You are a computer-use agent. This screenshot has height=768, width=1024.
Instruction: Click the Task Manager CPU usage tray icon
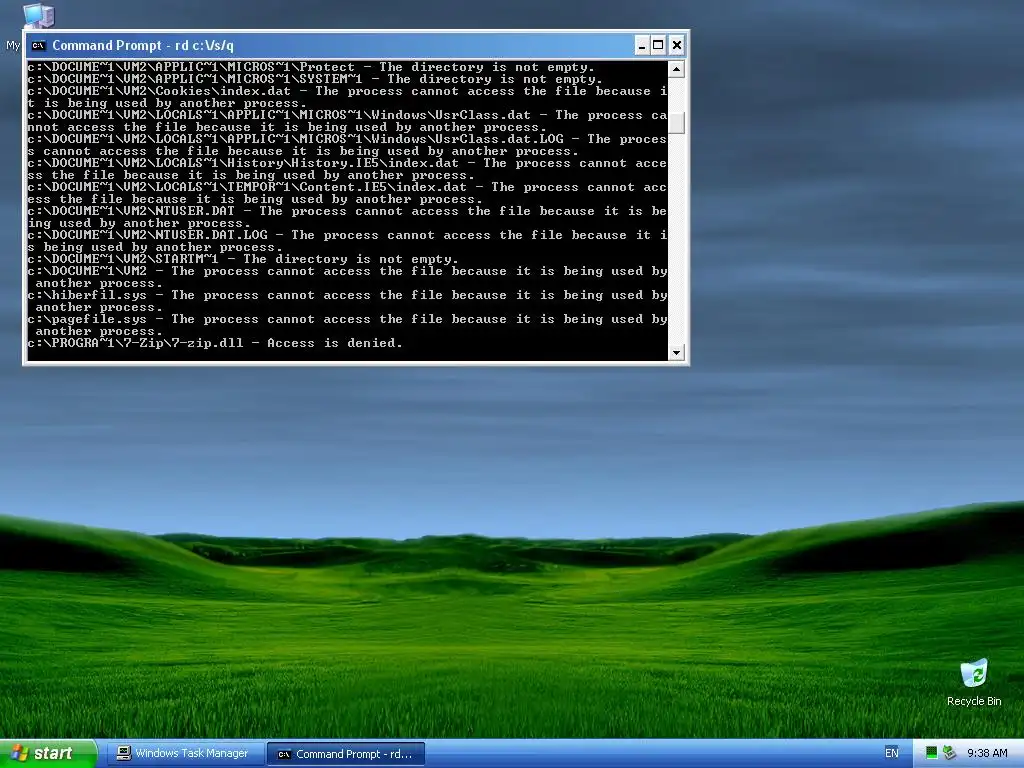point(932,753)
